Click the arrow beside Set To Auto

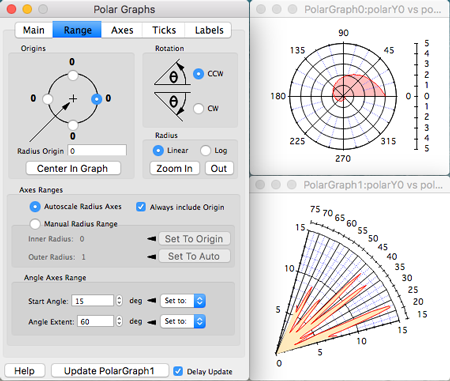[x=152, y=257]
